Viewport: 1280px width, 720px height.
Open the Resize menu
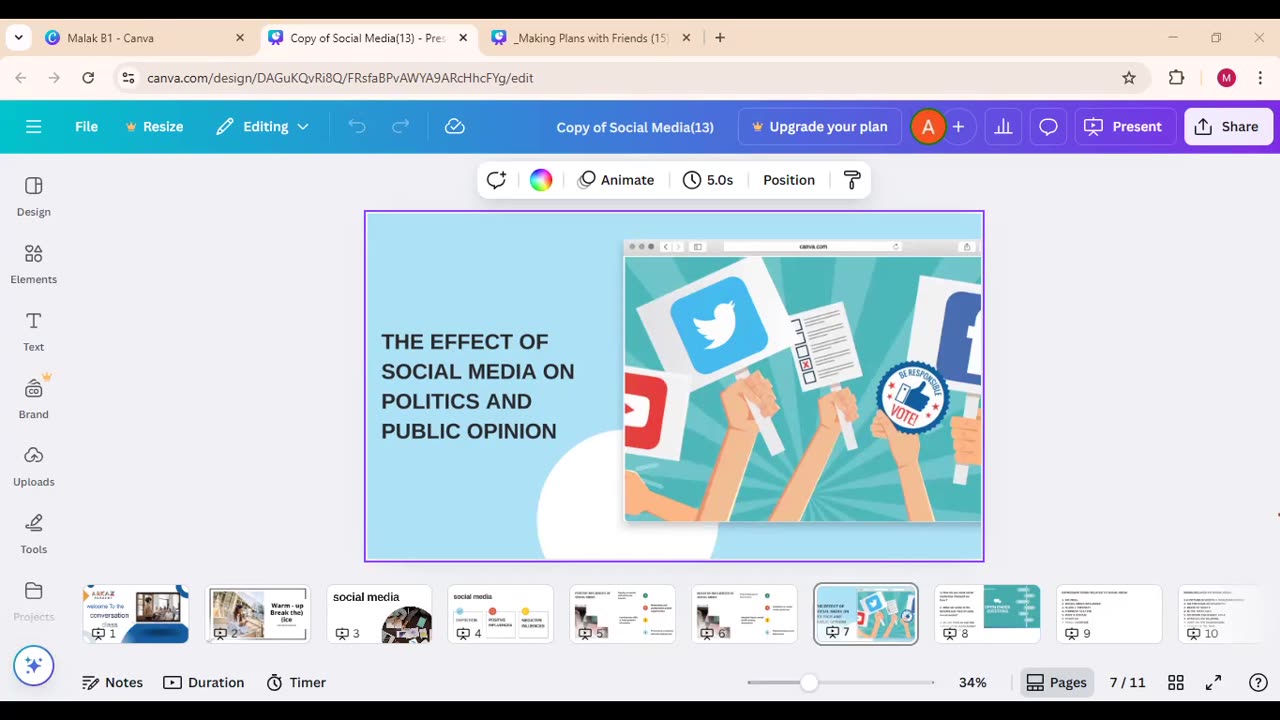coord(154,127)
